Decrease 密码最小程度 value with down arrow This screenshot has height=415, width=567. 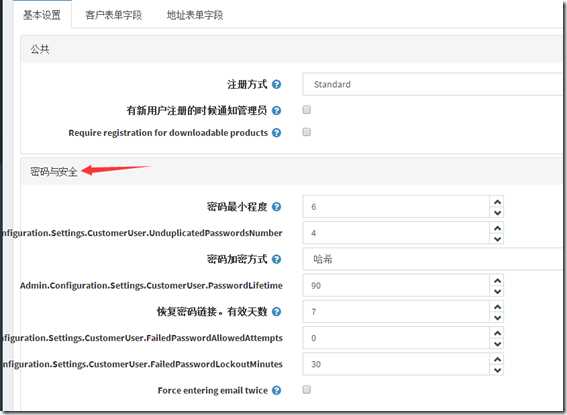pyautogui.click(x=497, y=213)
